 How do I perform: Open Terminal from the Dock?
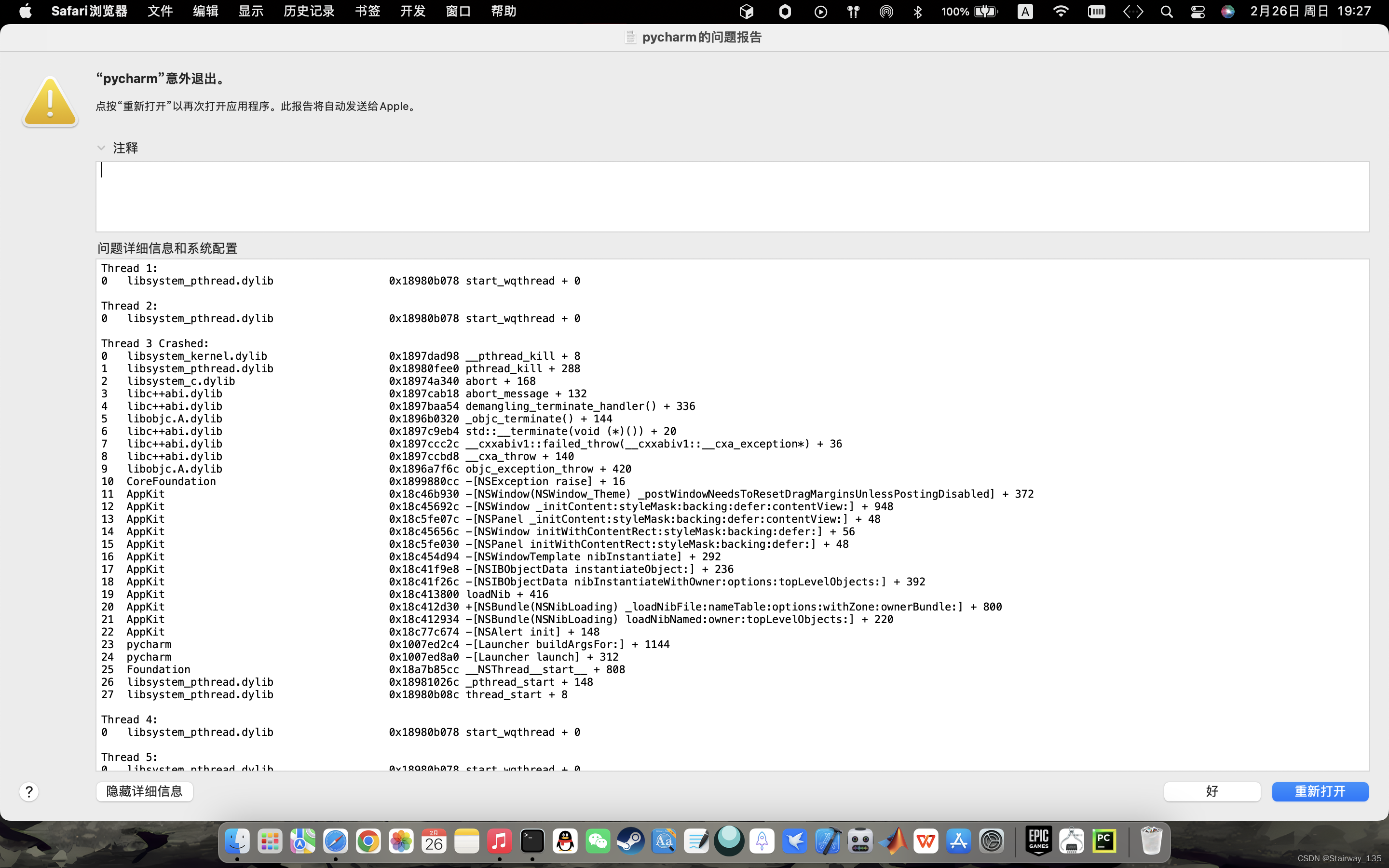pos(532,841)
